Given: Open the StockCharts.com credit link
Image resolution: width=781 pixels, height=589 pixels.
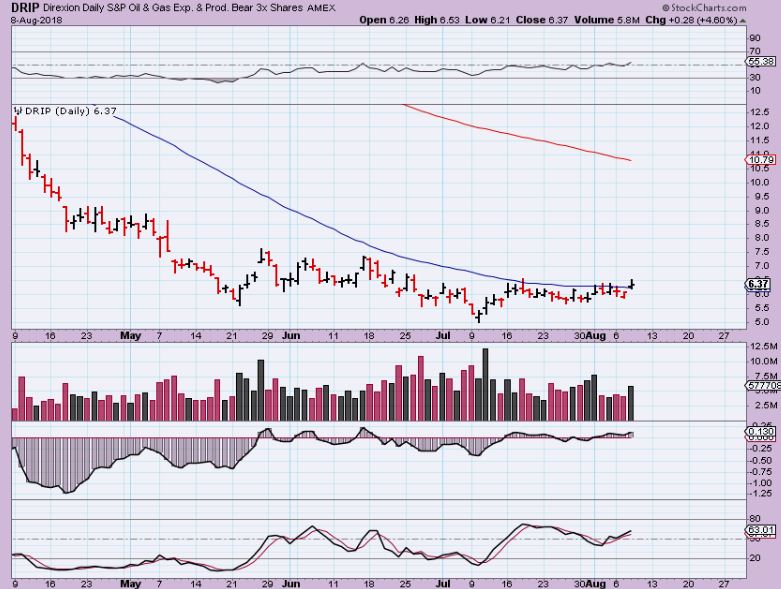Looking at the screenshot, I should click(704, 7).
